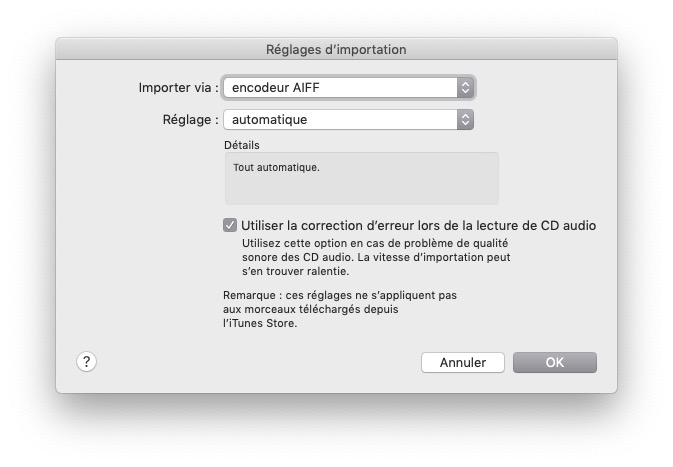Click the automatique value text

point(270,119)
